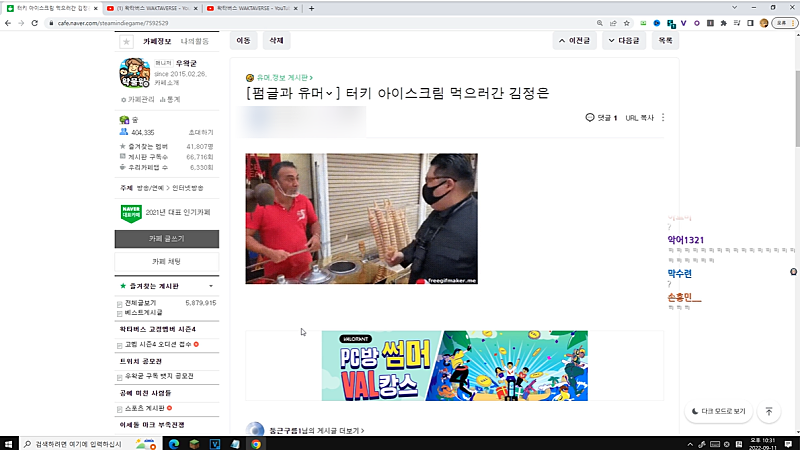Click the share page icon in address bar
This screenshot has width=800, height=450.
[x=613, y=23]
